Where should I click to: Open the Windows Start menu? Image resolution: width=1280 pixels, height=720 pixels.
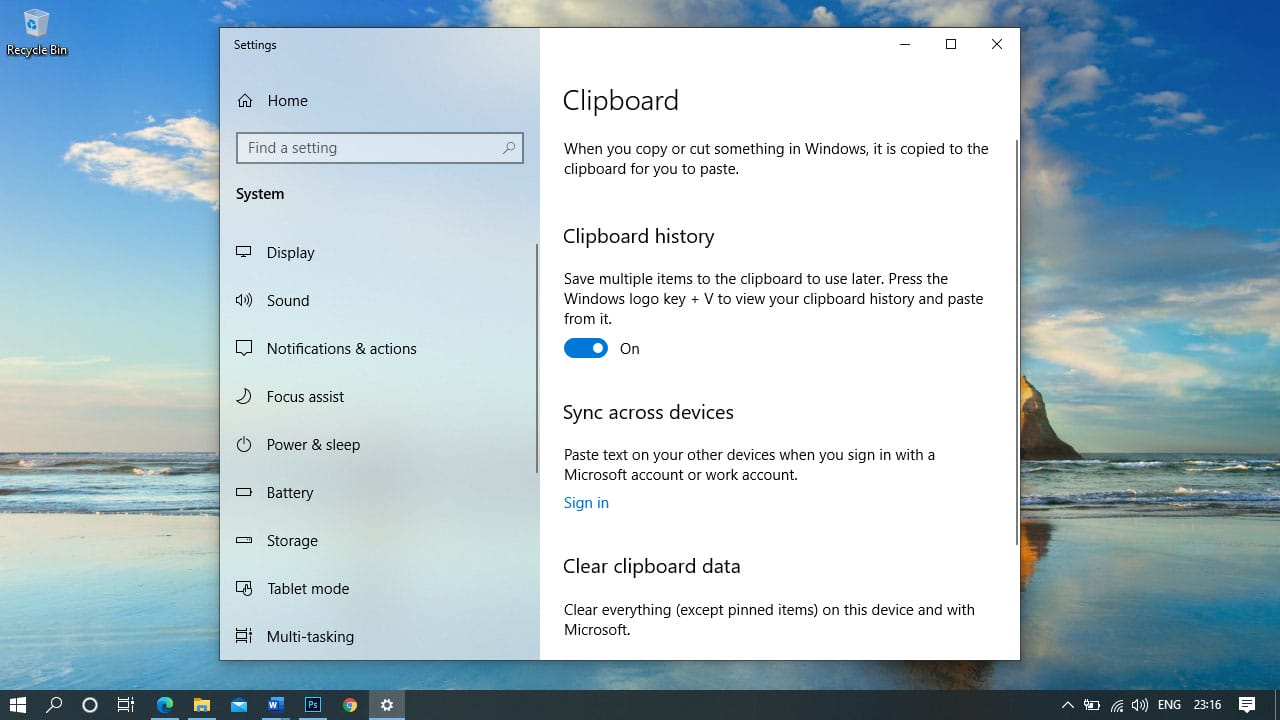pyautogui.click(x=17, y=705)
